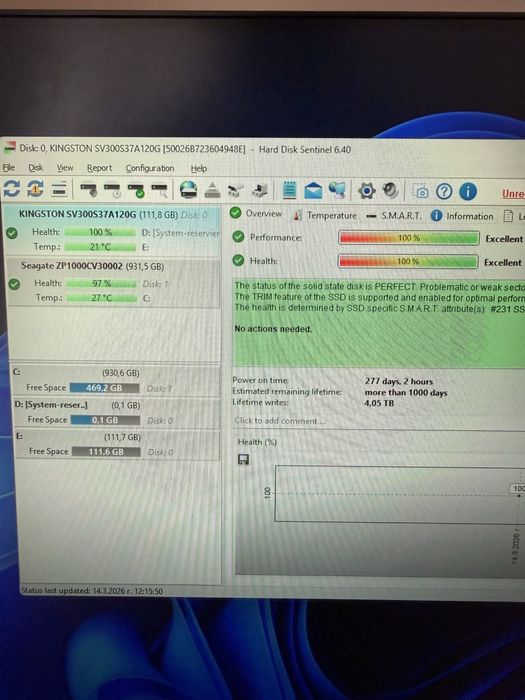Select the KINGSTON SV300S37A120G disk entry
Viewport: 525px width, 700px height.
point(112,230)
